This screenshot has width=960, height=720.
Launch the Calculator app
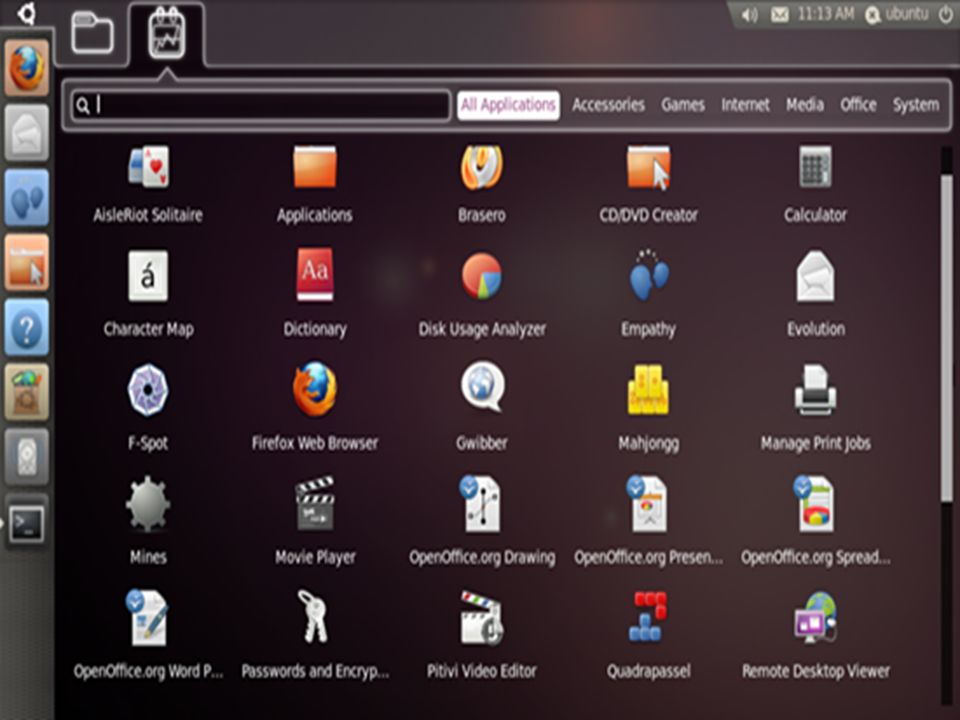[x=816, y=167]
